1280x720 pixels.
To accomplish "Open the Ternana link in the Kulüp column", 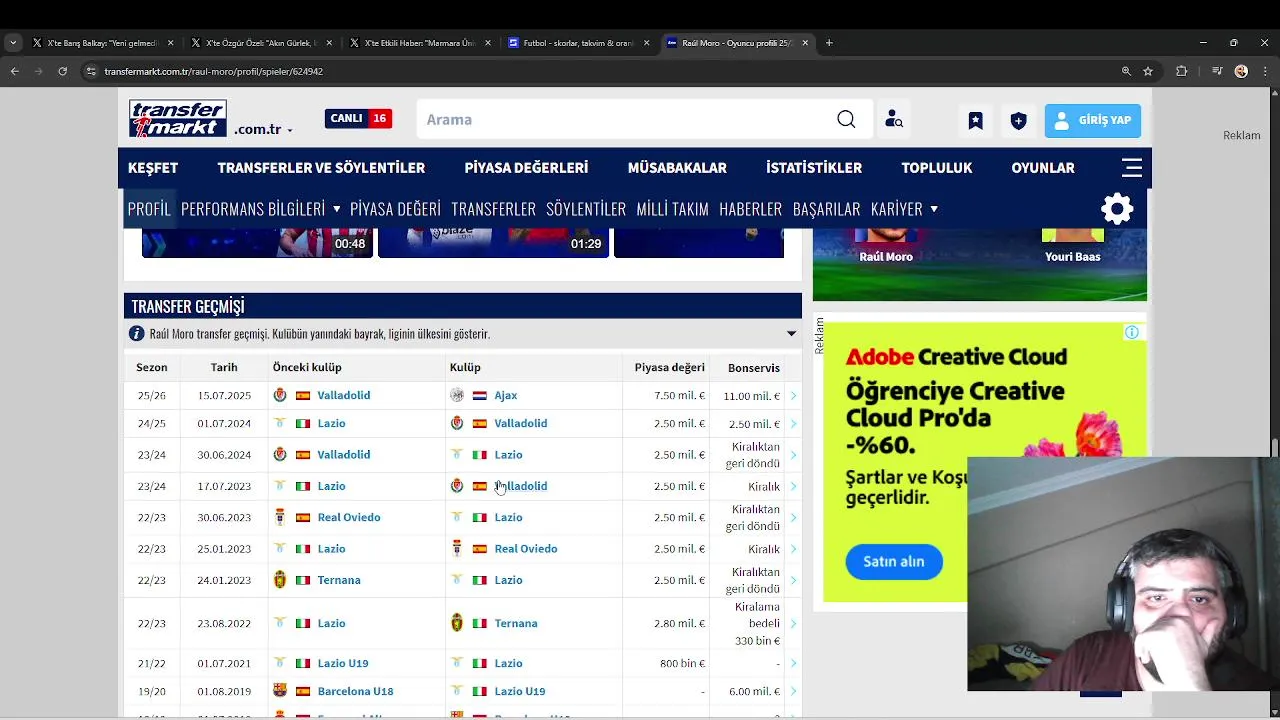I will click(x=515, y=624).
